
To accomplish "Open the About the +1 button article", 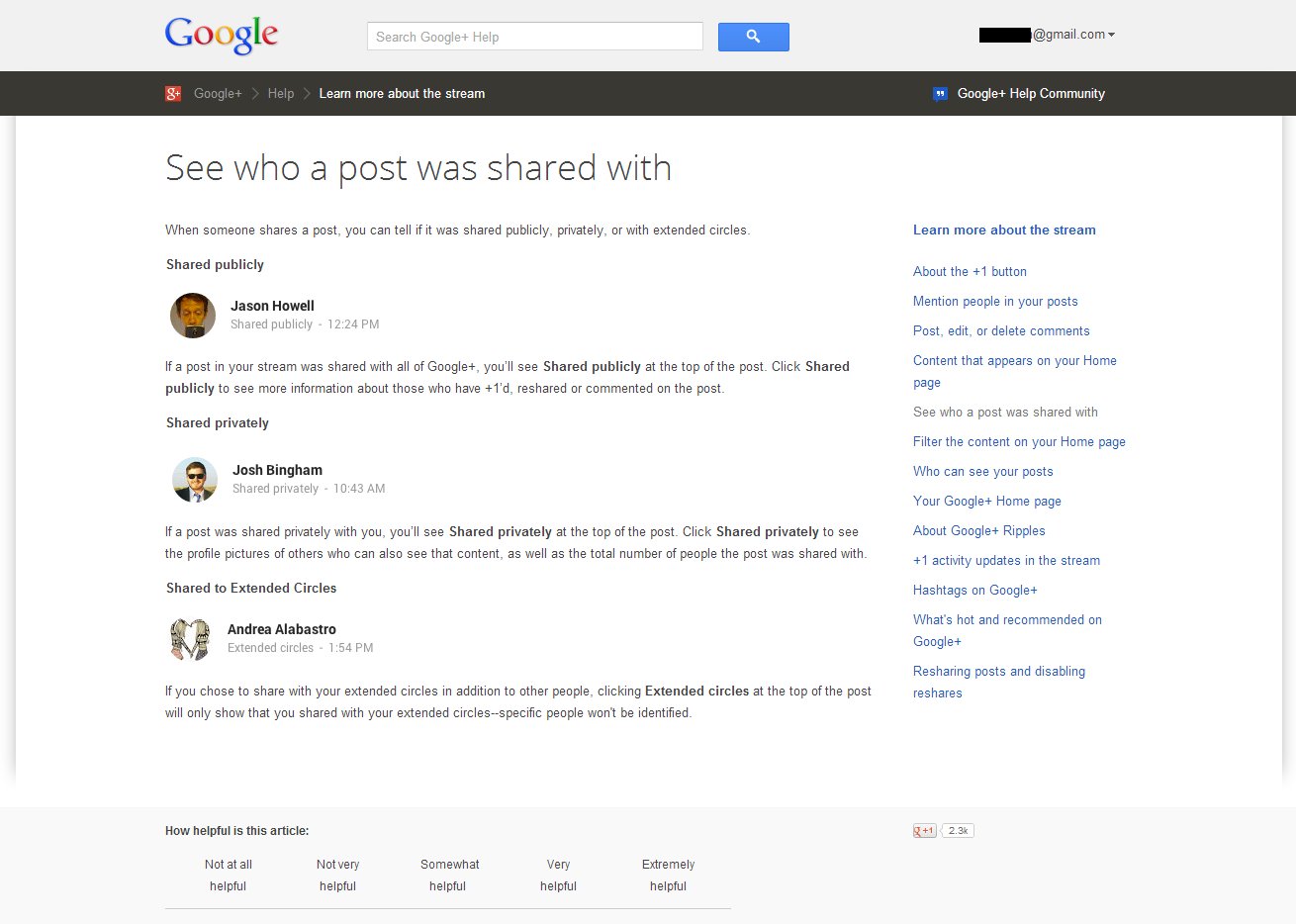I will (x=970, y=271).
